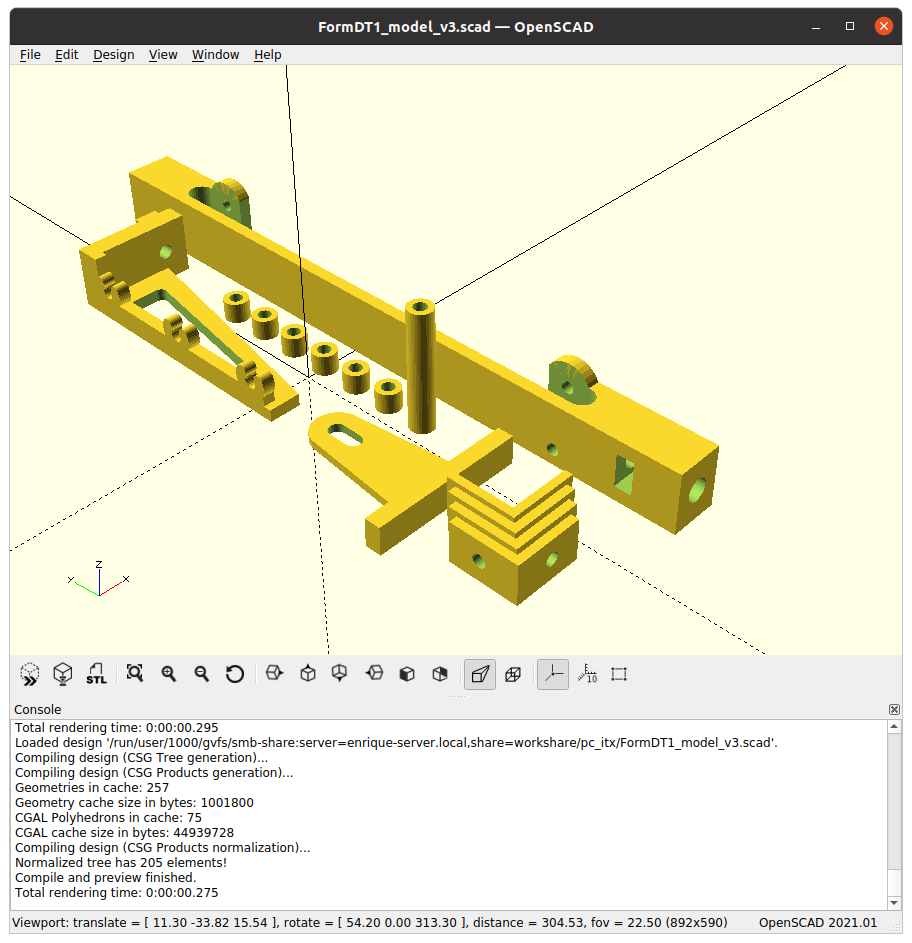Screen dimensions: 912x943
Task: Click the XYZ axis indicator in viewport
Action: click(x=99, y=579)
